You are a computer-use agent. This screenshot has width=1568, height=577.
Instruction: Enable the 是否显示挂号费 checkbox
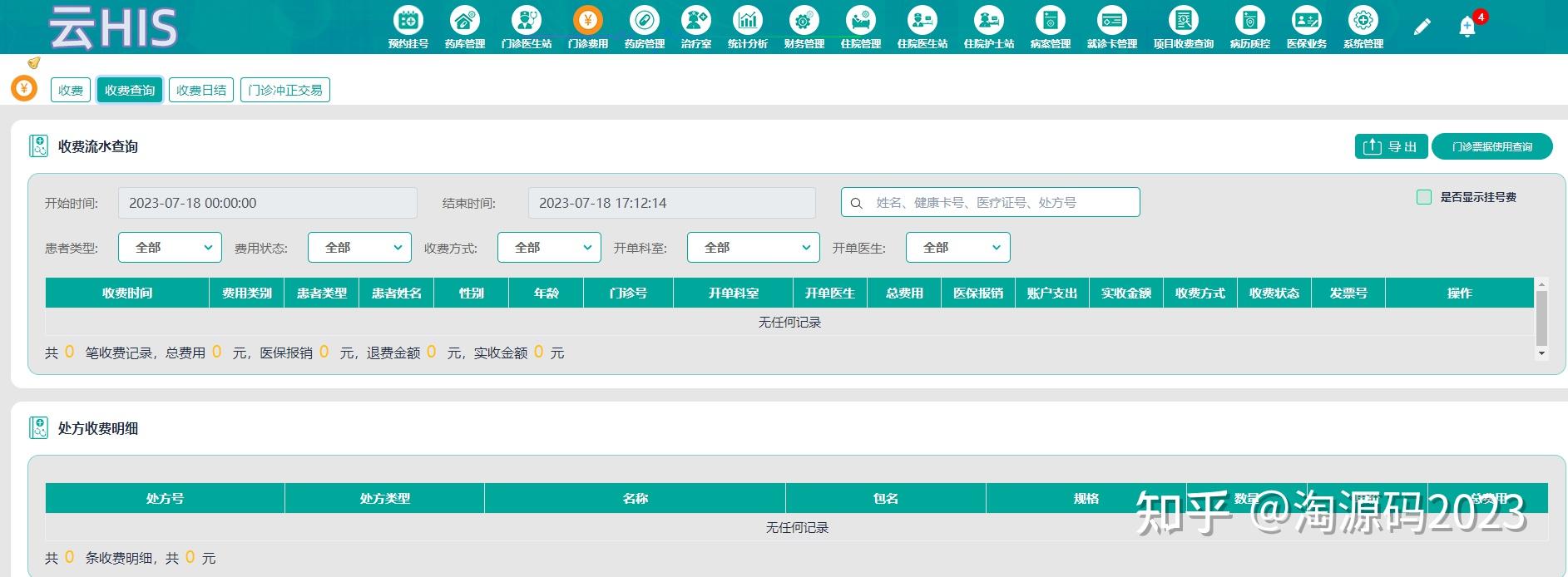tap(1424, 197)
